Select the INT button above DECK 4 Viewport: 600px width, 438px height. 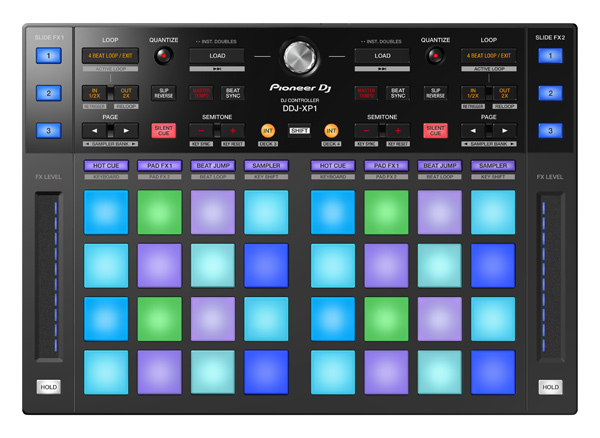click(x=331, y=130)
